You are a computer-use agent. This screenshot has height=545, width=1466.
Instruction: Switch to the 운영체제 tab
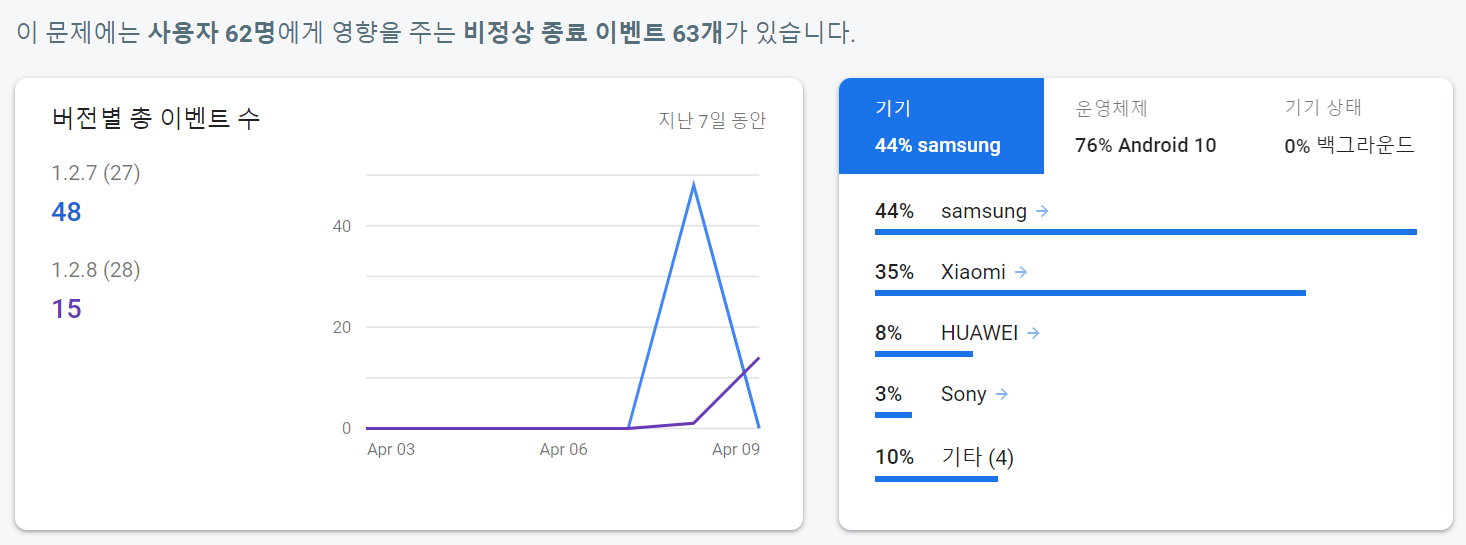[1145, 126]
